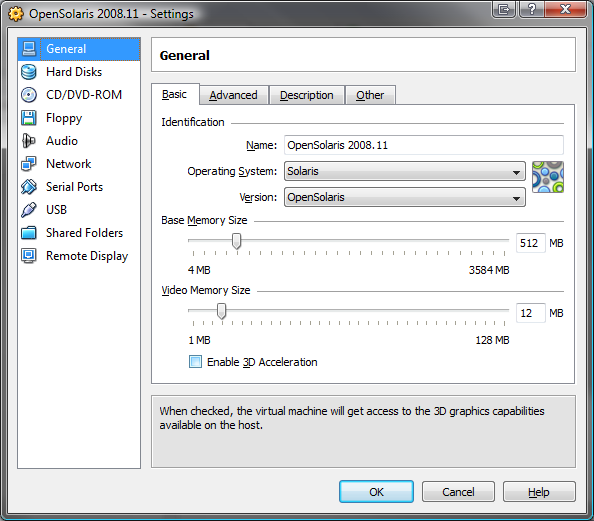Click the base memory 512 MB value box
594x521 pixels.
pyautogui.click(x=530, y=243)
